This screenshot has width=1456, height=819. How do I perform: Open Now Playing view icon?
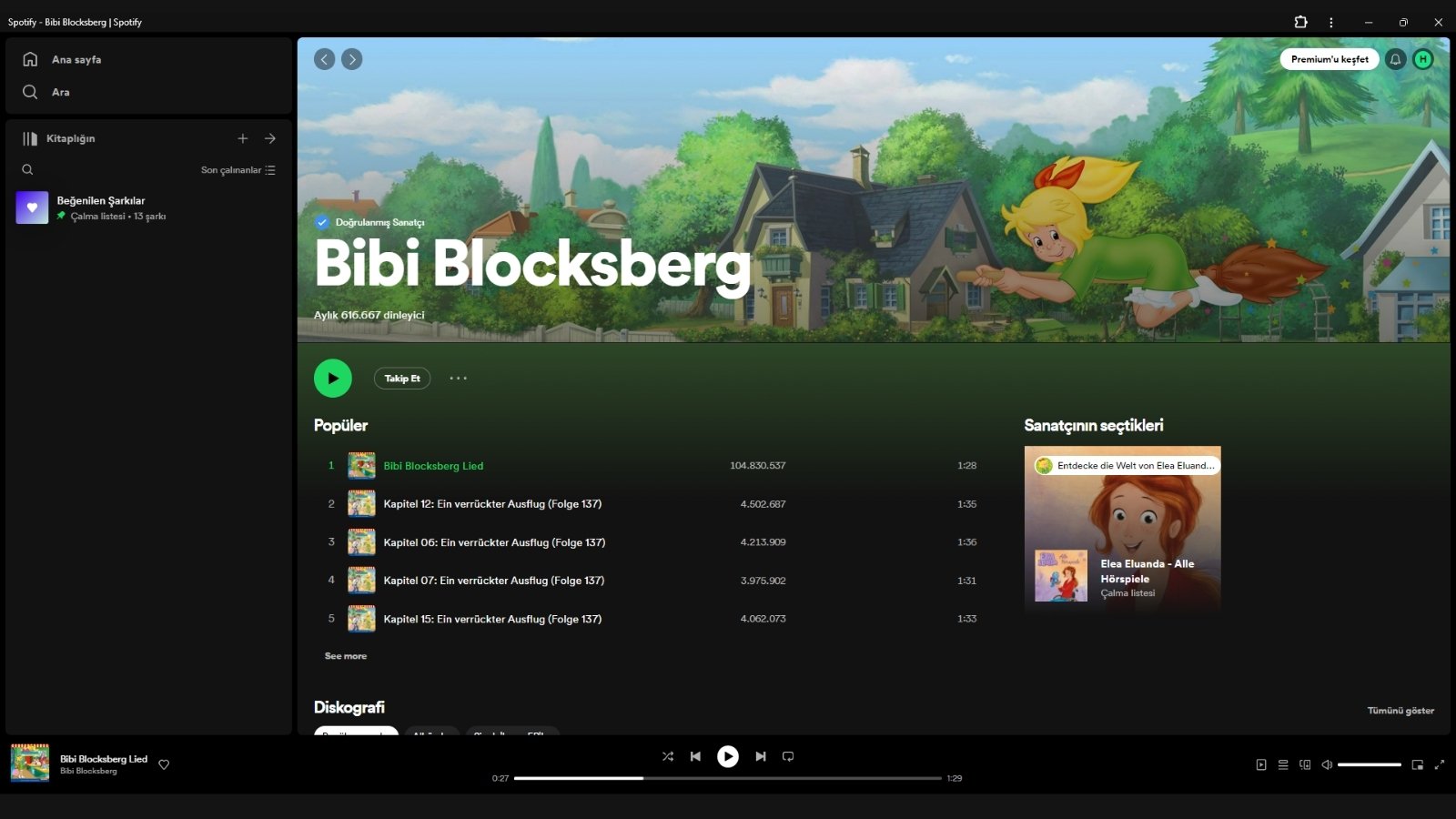(x=1261, y=765)
